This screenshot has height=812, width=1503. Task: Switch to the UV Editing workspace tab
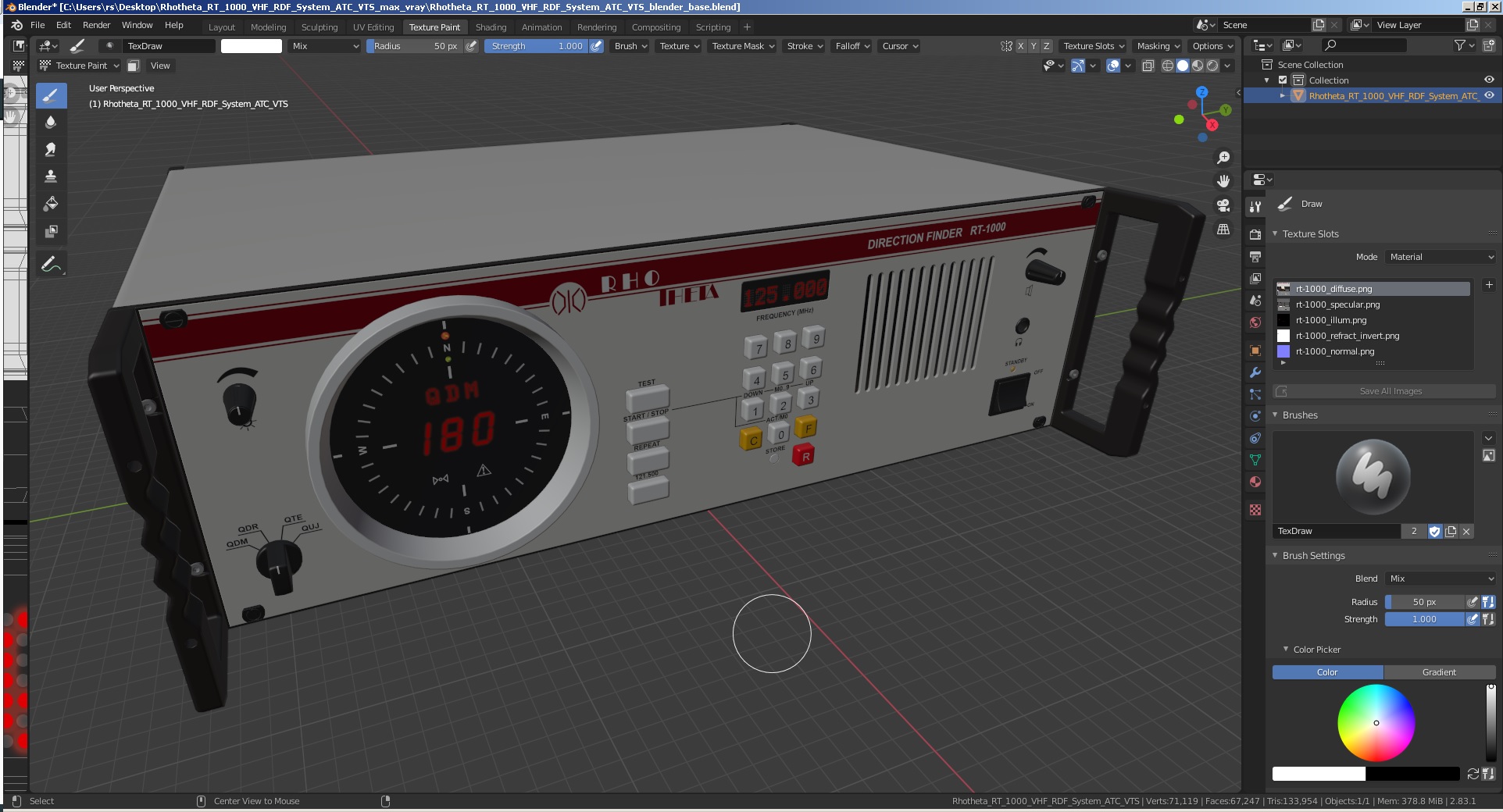[x=373, y=27]
